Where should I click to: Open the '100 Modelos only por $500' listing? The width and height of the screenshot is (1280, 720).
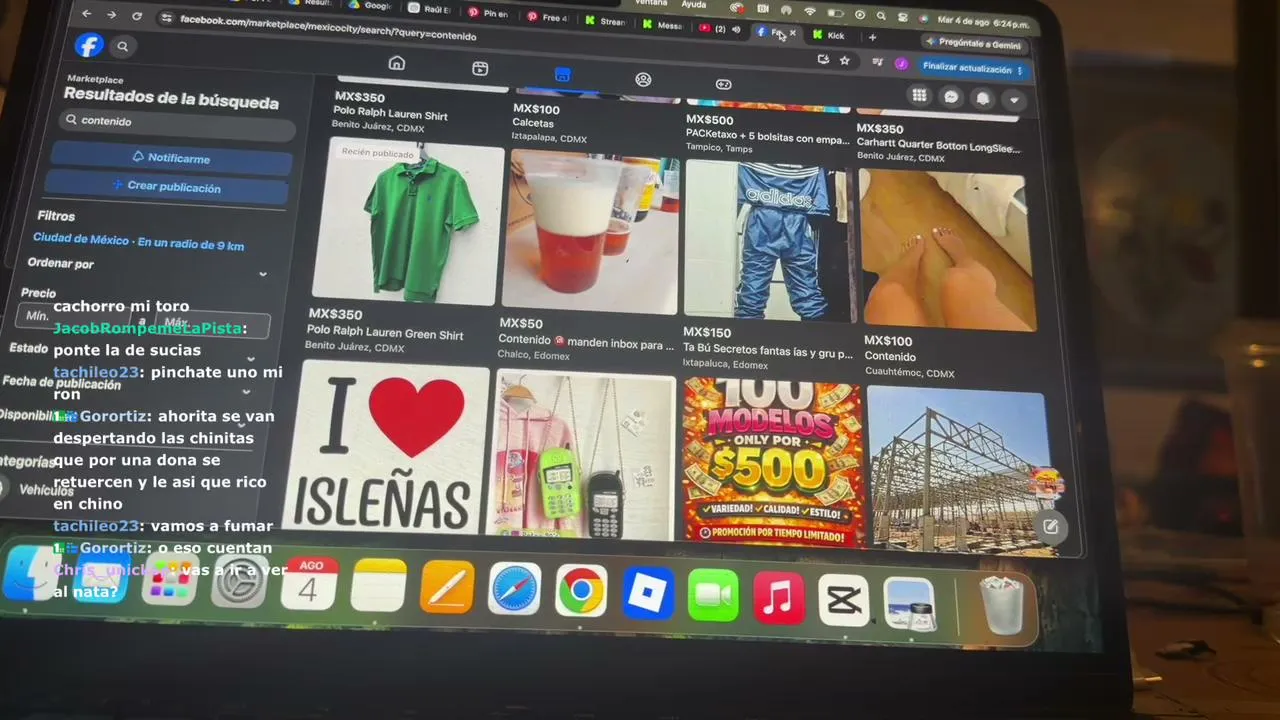(x=773, y=461)
